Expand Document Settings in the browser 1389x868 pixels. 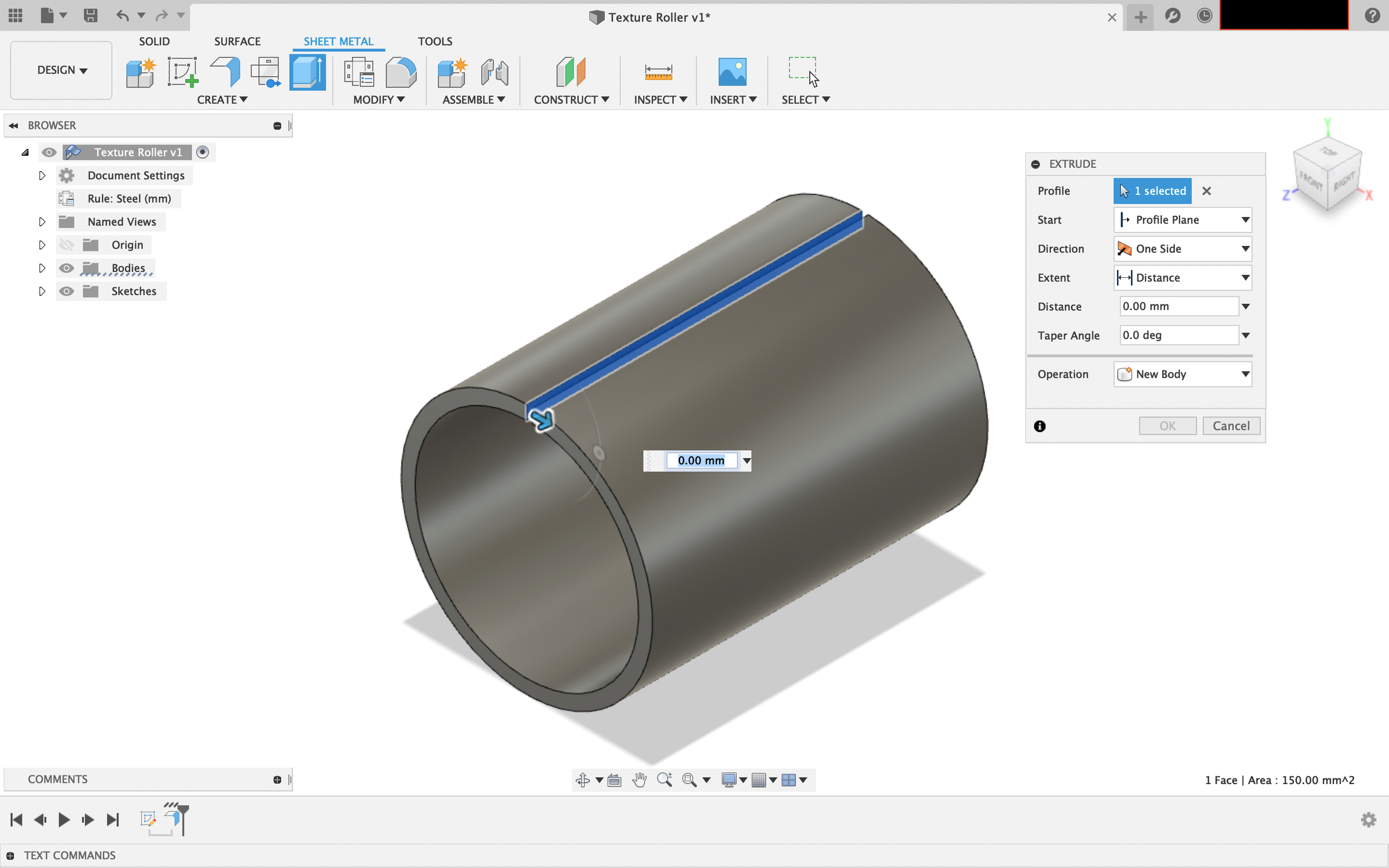pos(42,175)
